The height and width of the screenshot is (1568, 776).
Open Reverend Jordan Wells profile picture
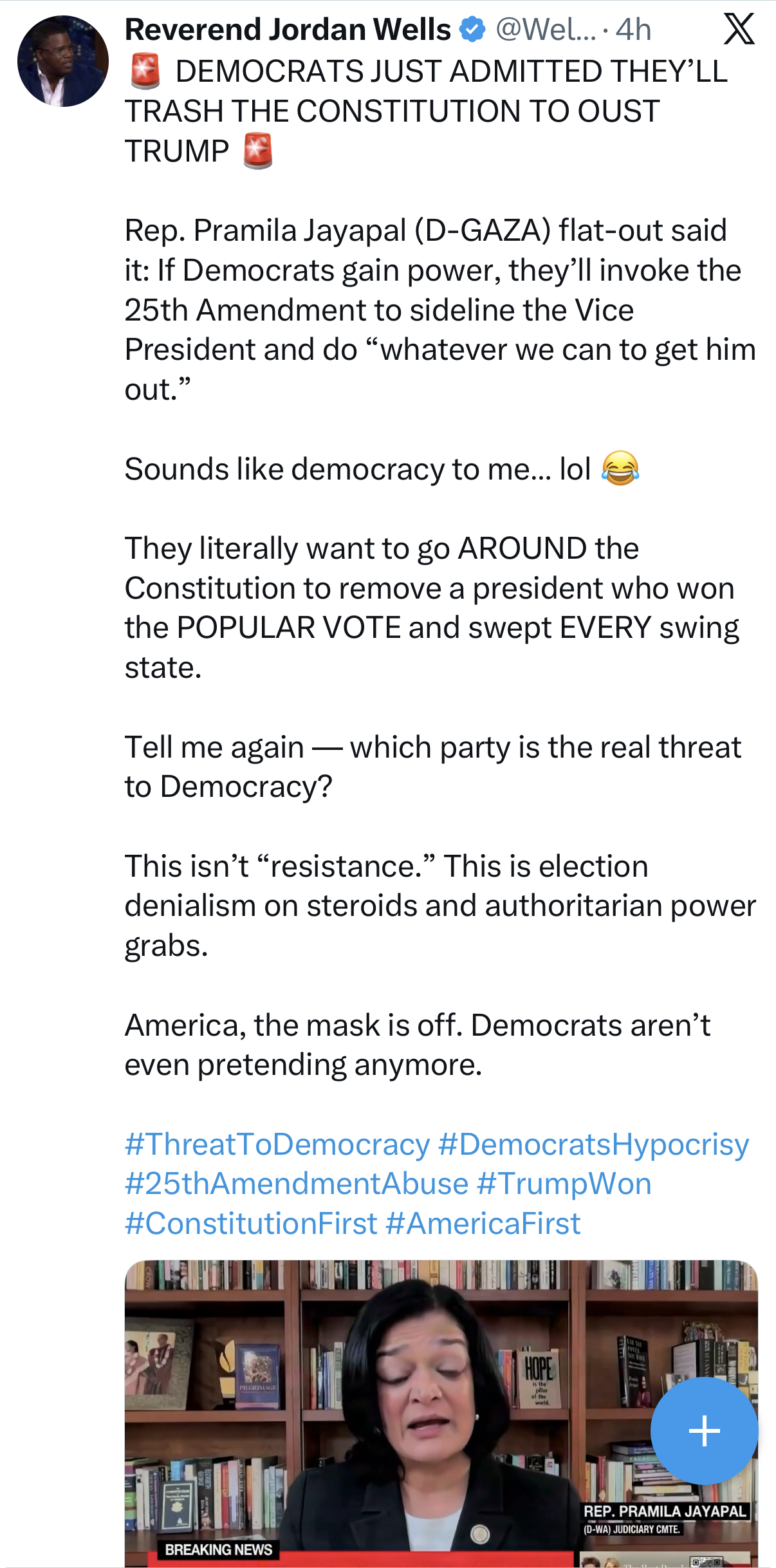tap(63, 62)
